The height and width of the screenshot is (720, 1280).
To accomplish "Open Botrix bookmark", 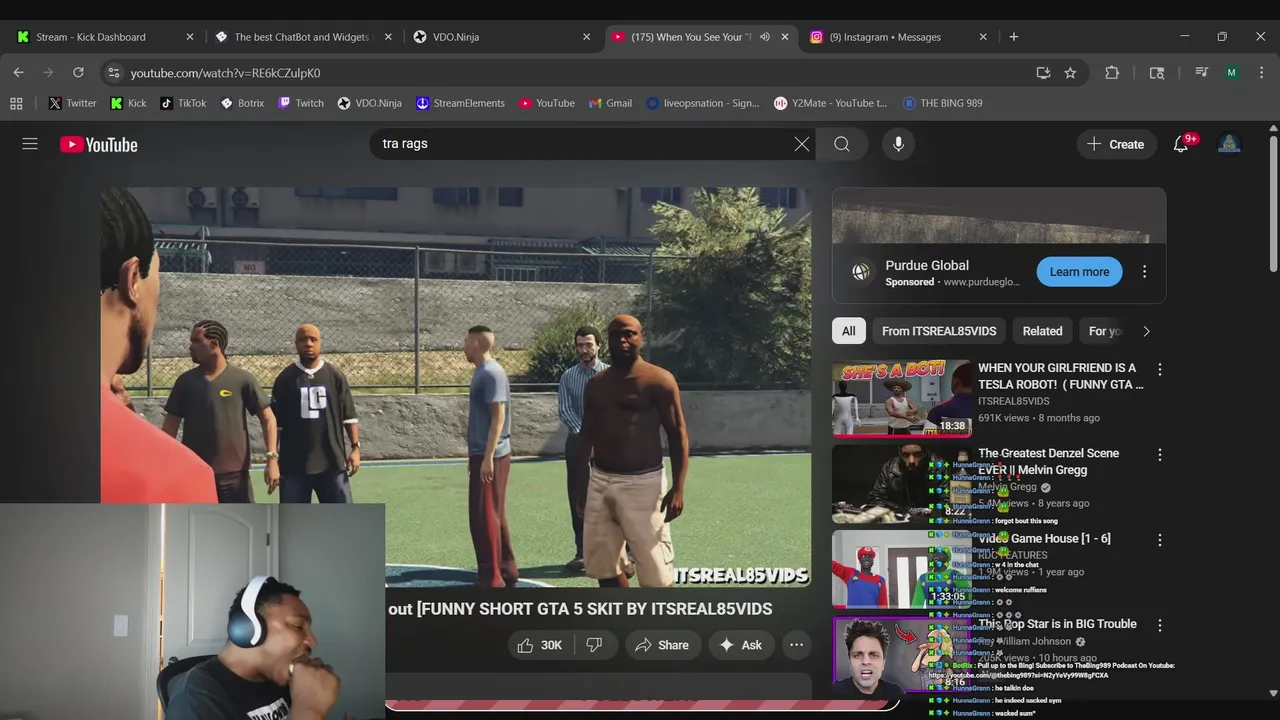I will 242,103.
